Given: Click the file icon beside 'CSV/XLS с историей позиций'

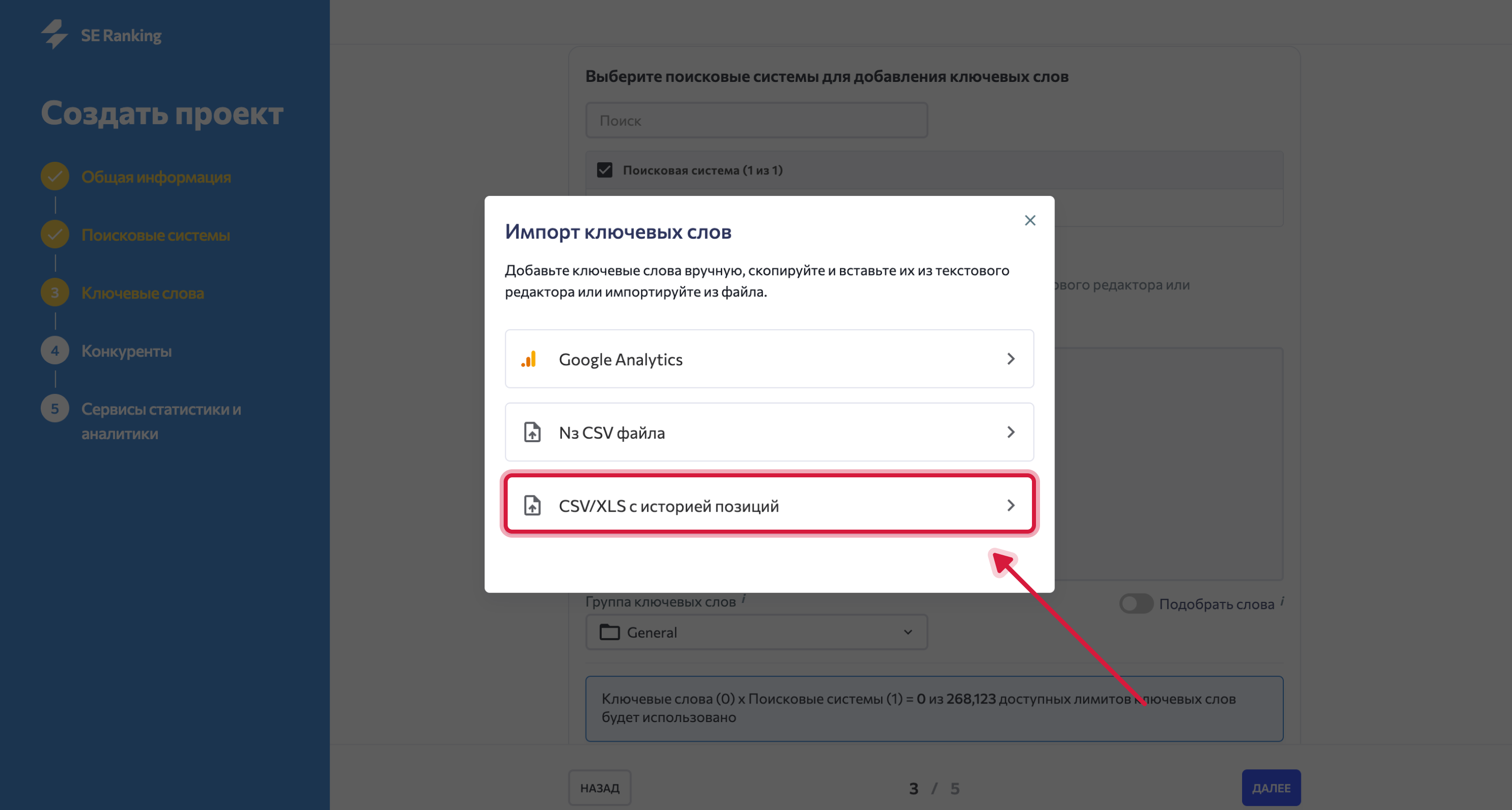Looking at the screenshot, I should pyautogui.click(x=532, y=505).
